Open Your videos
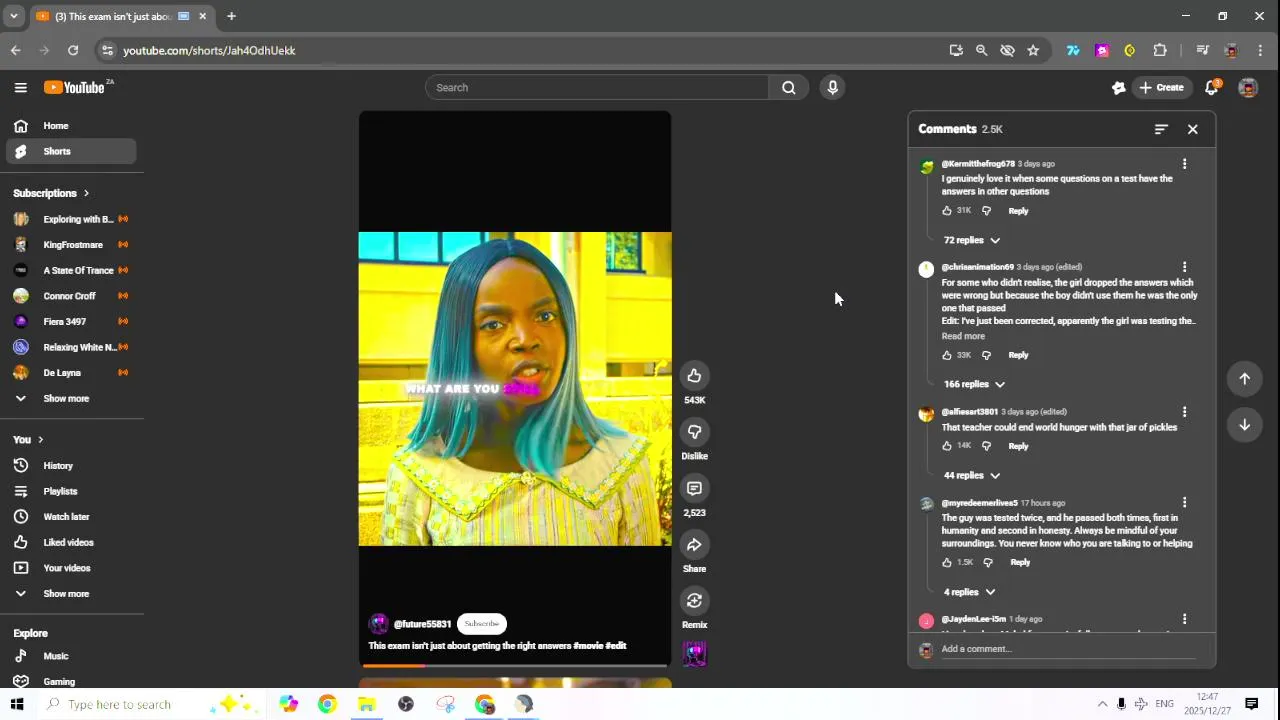This screenshot has width=1280, height=720. coord(70,568)
